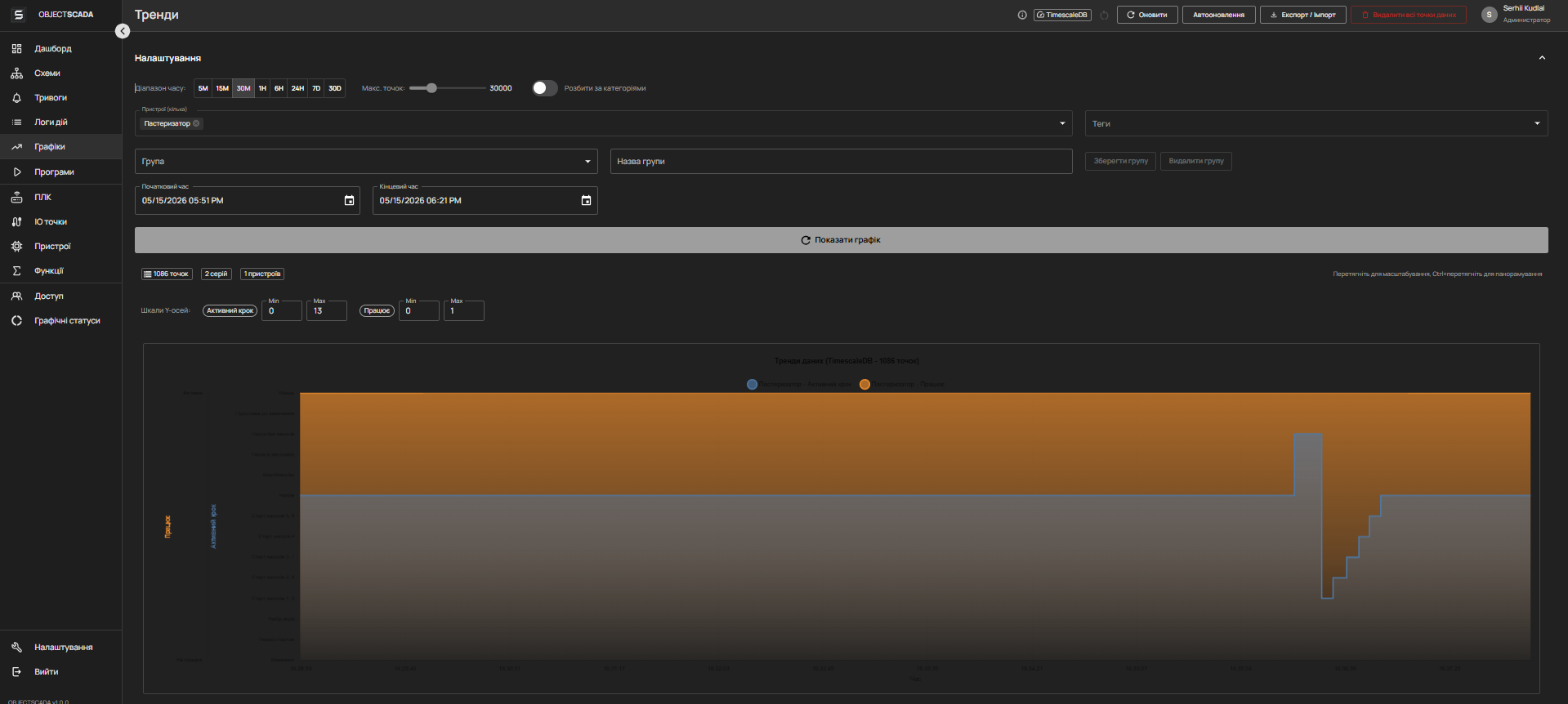1568x704 pixels.
Task: Click the Графіки trend-line icon
Action: [16, 147]
